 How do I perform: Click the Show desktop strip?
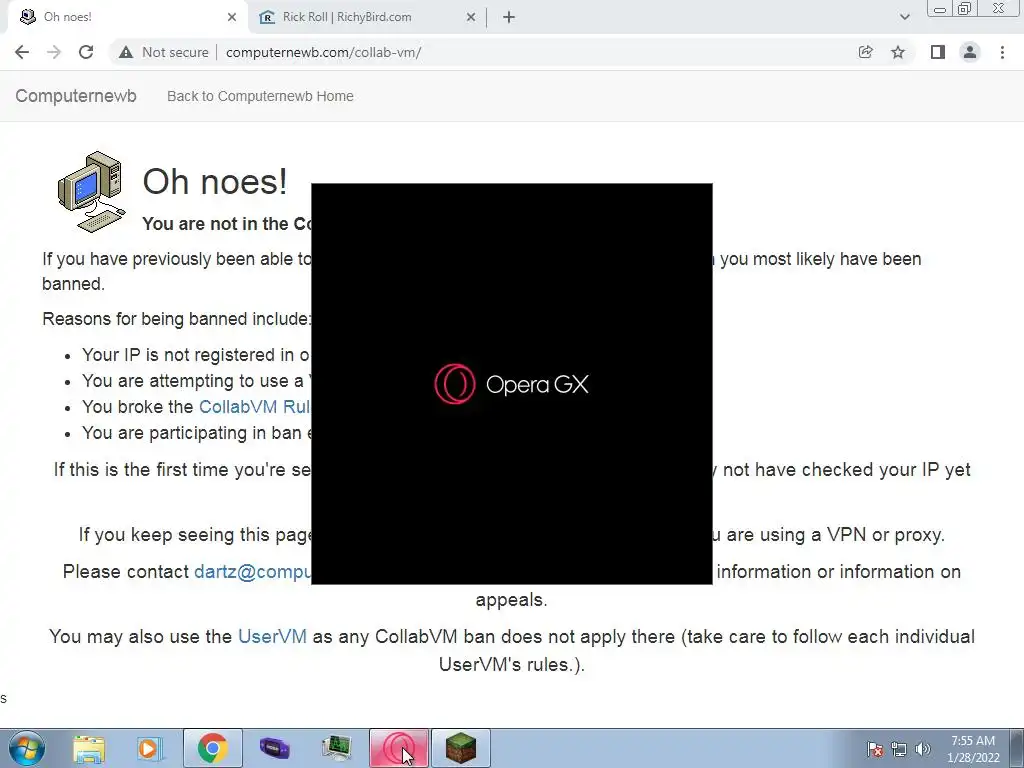1016,748
